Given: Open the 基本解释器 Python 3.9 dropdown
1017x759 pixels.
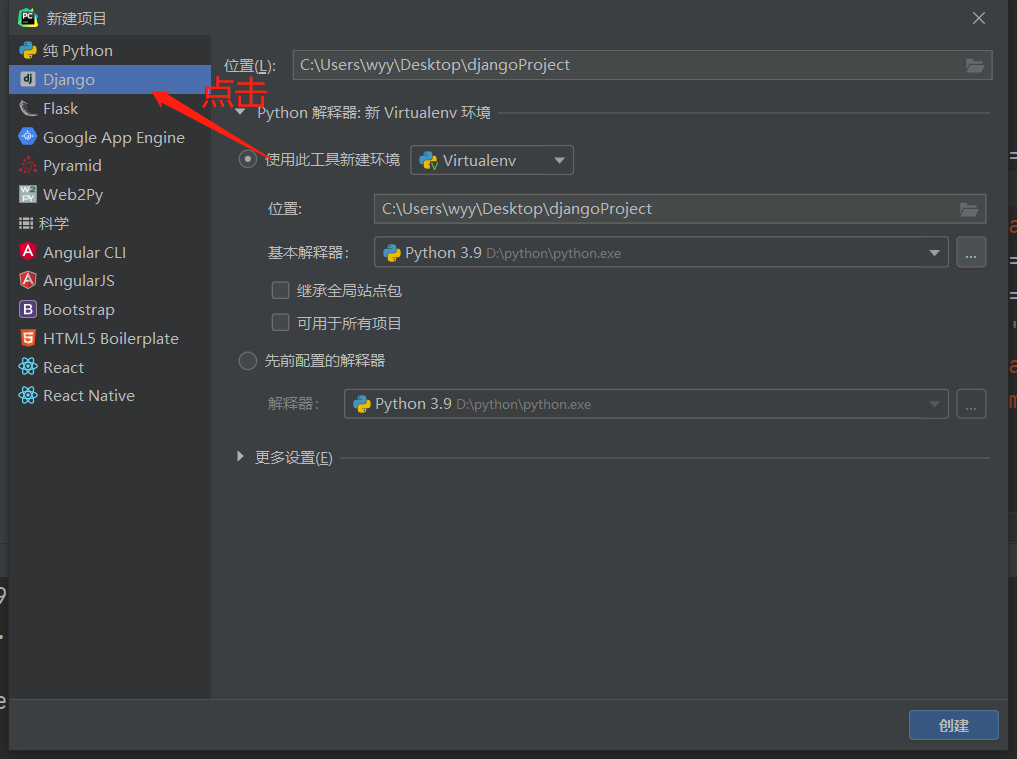Looking at the screenshot, I should [x=661, y=252].
